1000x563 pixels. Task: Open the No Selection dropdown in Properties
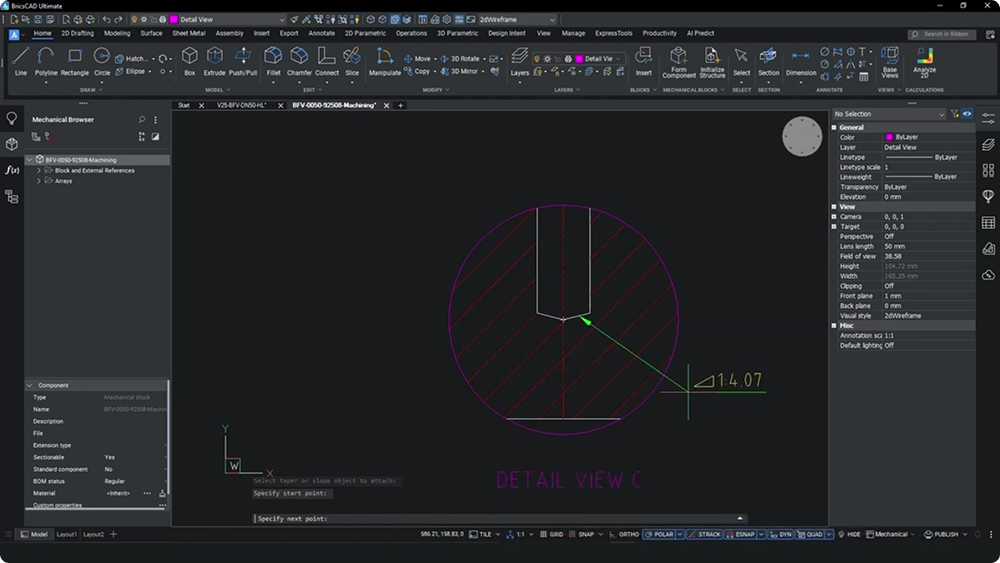(x=889, y=114)
